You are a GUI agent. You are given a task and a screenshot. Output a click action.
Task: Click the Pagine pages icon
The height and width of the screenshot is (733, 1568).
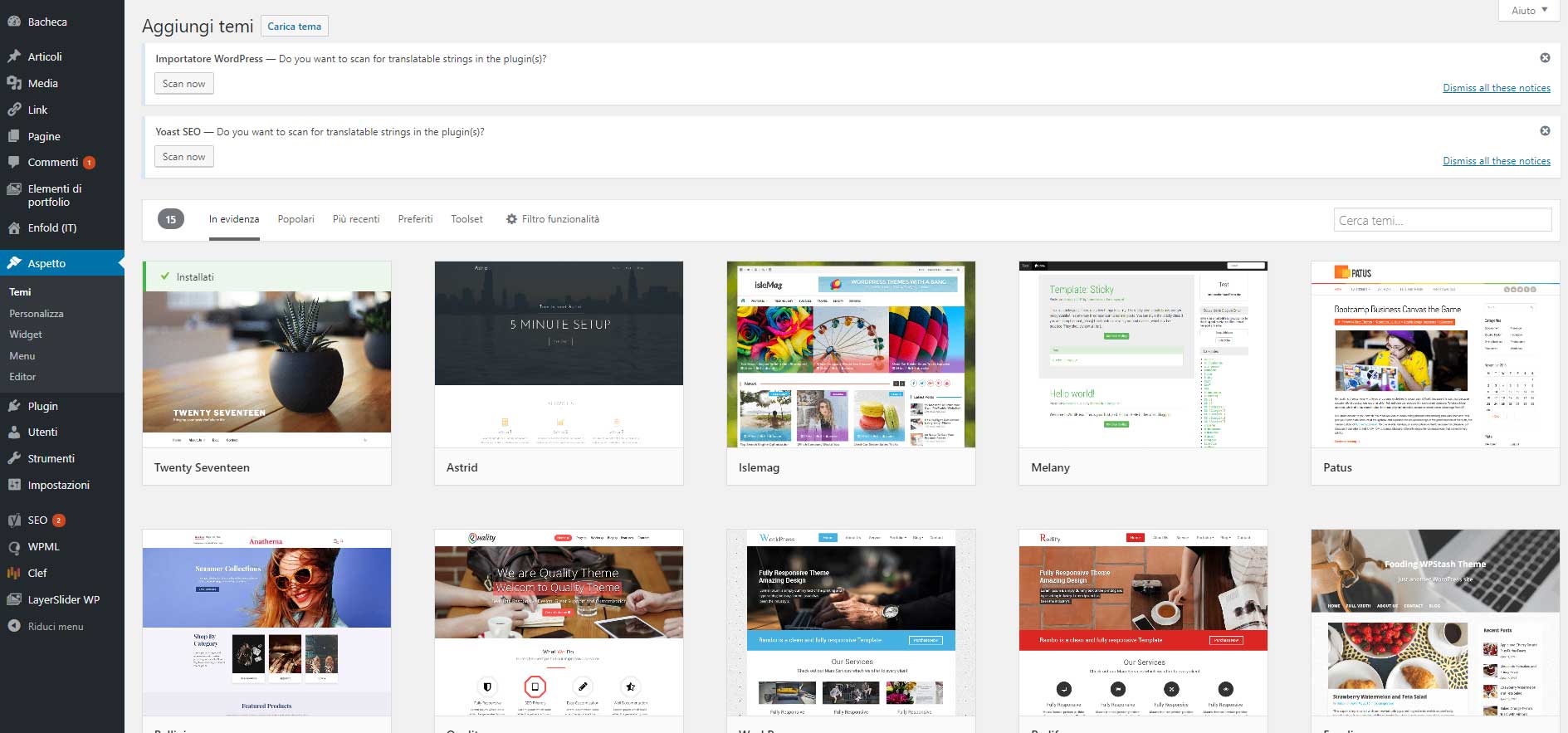14,136
